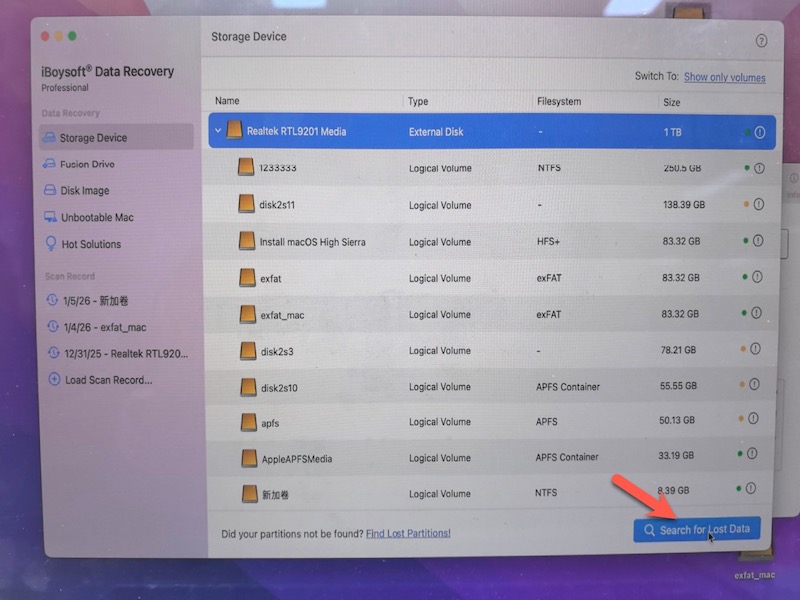The image size is (800, 600).
Task: Click the Search for Lost Data button
Action: click(x=696, y=530)
